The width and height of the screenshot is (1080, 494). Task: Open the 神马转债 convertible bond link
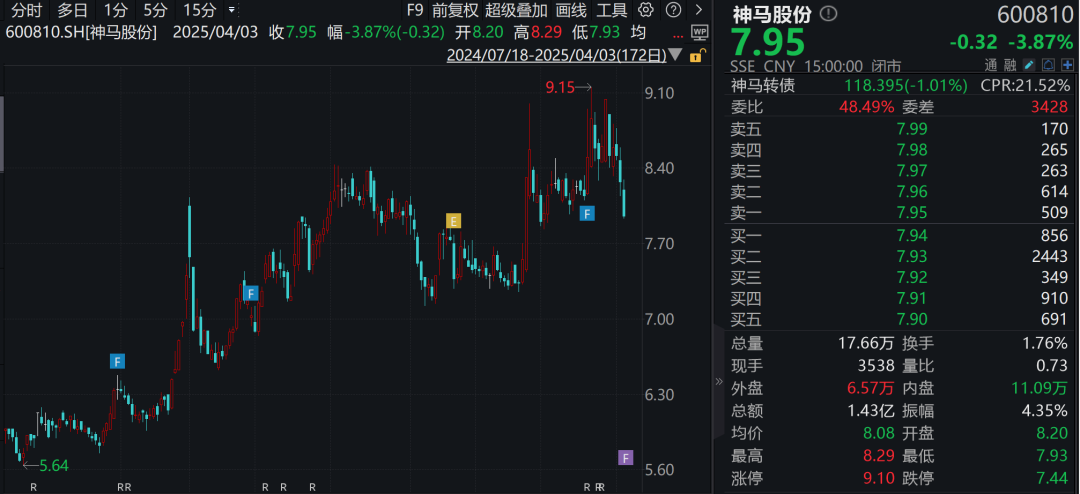(x=763, y=86)
